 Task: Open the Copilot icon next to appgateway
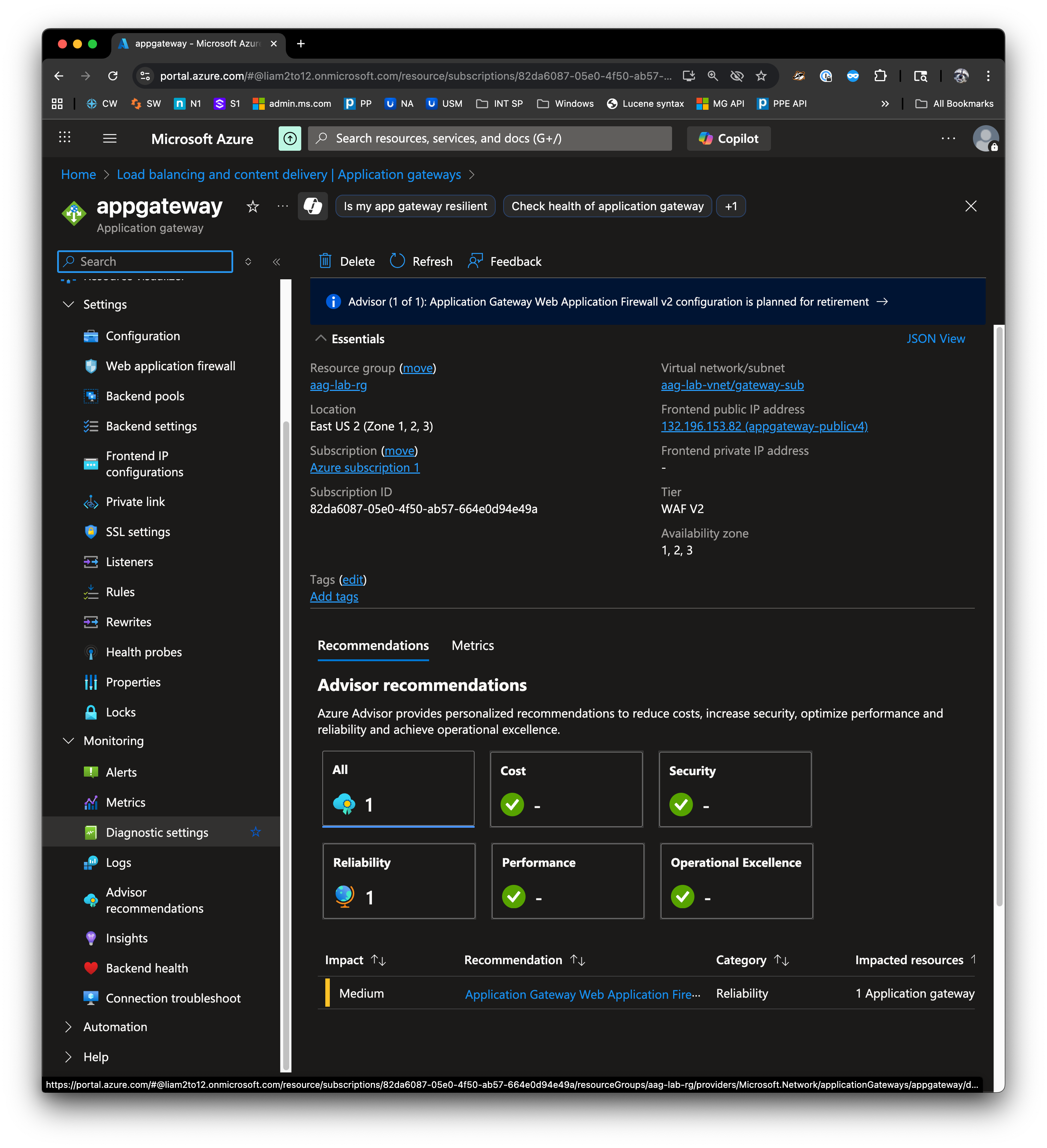(x=313, y=206)
